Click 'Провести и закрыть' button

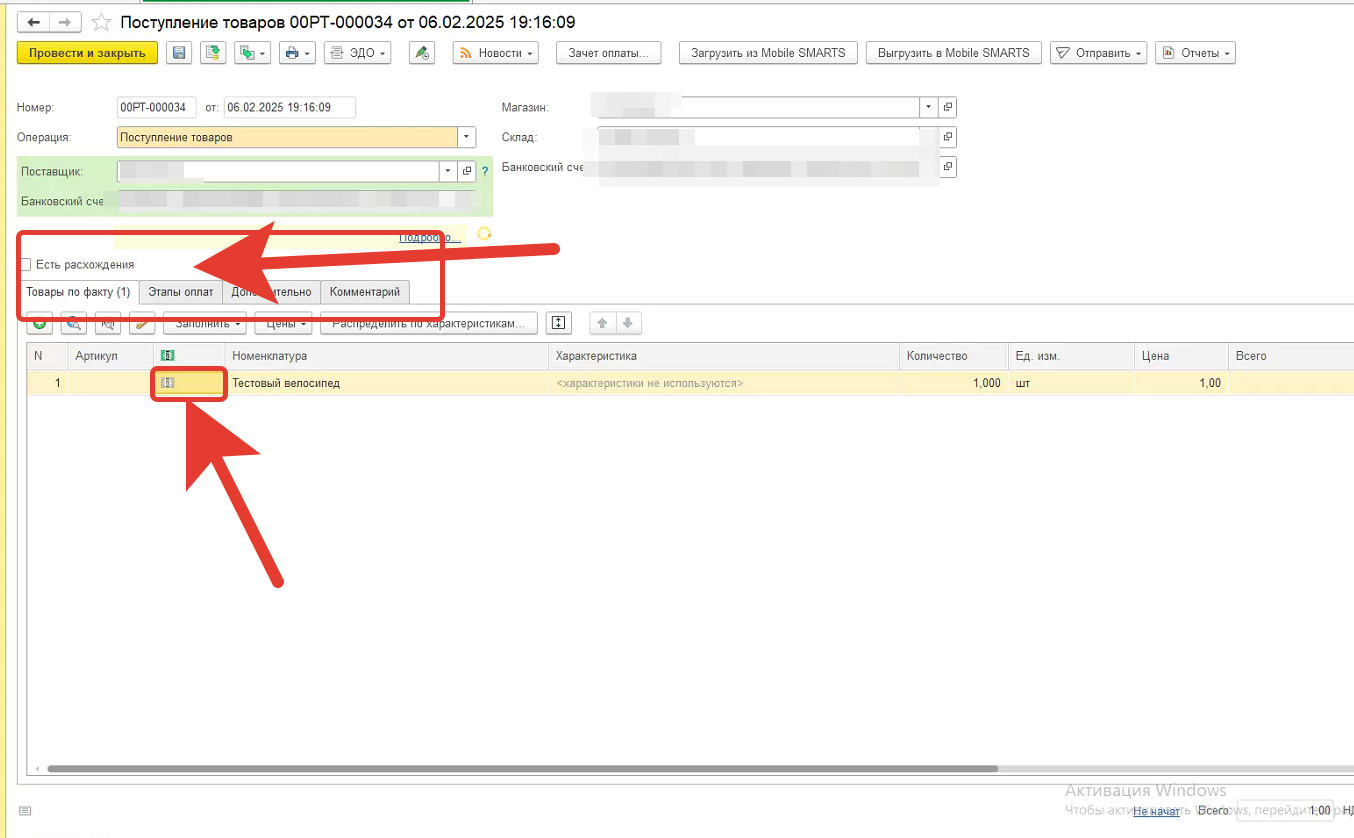coord(87,53)
